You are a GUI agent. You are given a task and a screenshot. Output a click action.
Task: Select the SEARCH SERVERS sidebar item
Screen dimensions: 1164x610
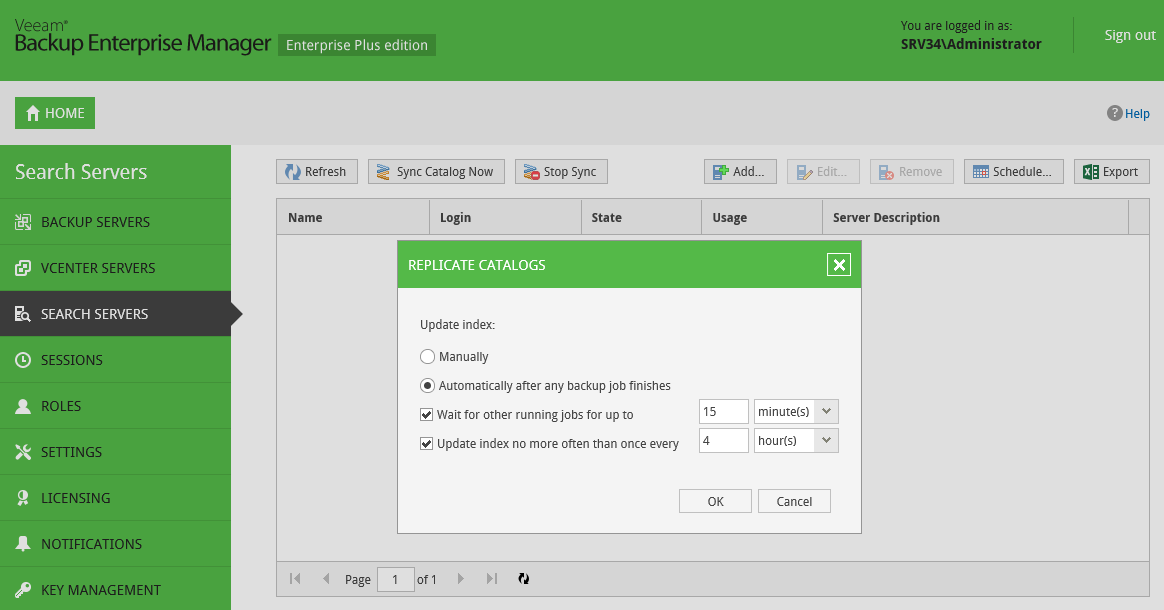tap(115, 314)
